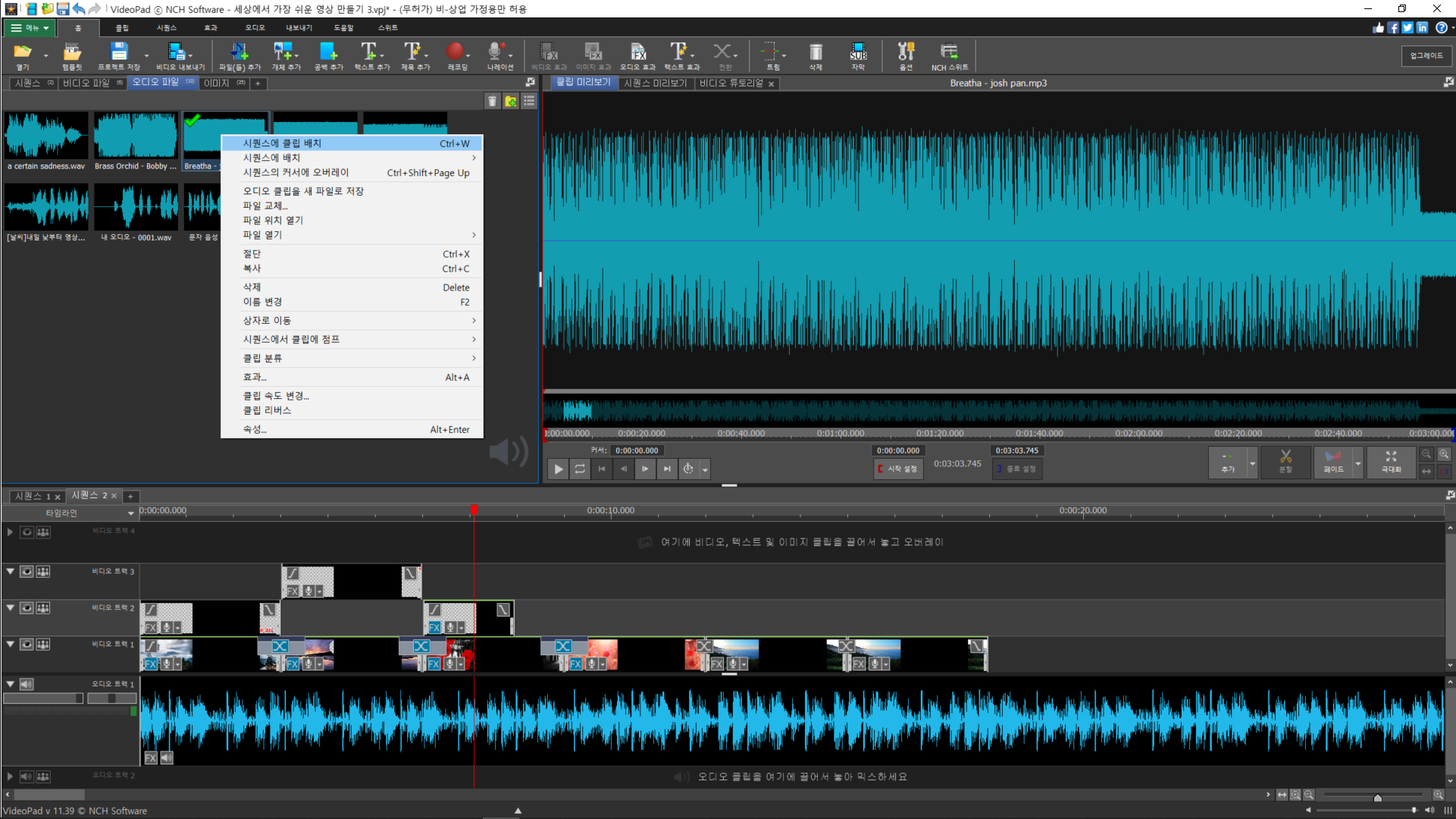This screenshot has width=1456, height=819.
Task: Click the trash icon in the clip bin
Action: [x=493, y=101]
